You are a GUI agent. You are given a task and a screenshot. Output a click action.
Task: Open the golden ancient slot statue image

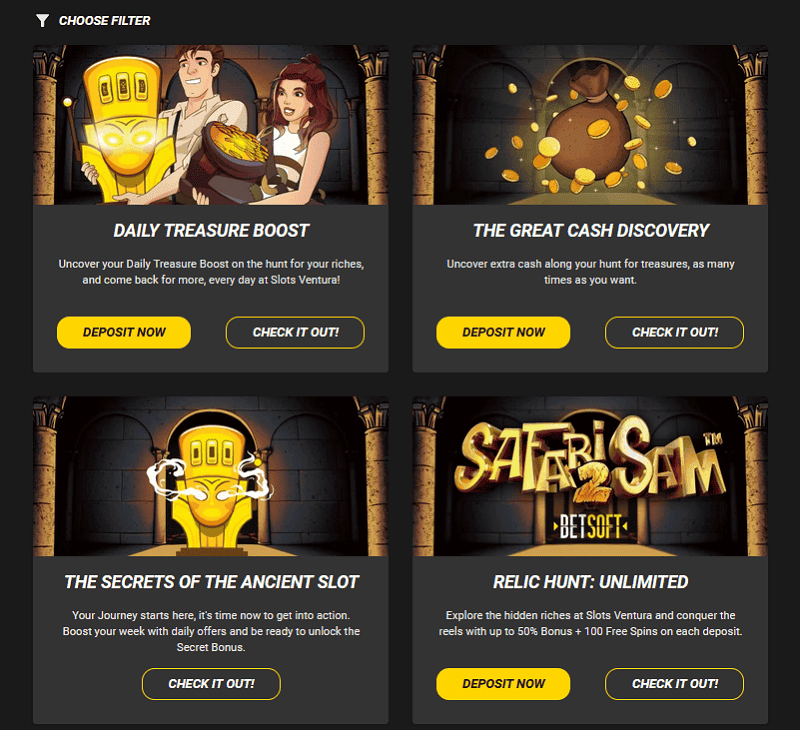[x=211, y=476]
